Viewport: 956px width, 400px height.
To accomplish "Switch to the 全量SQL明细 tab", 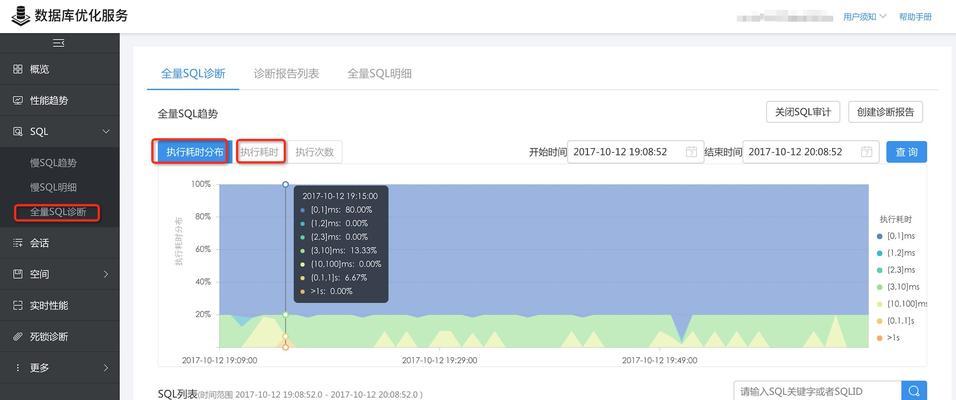I will coord(380,74).
